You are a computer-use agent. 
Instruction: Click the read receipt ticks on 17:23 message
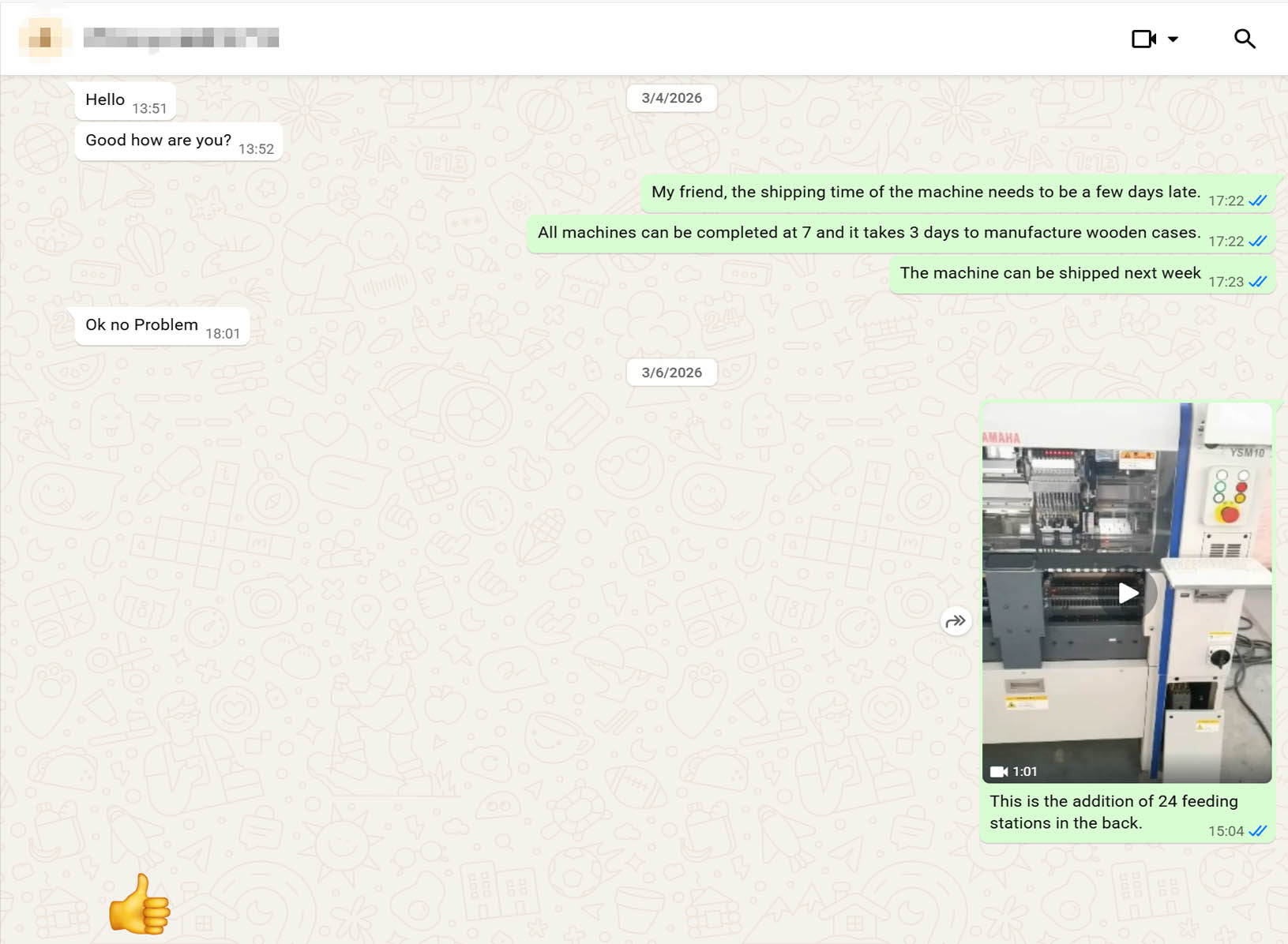tap(1258, 282)
